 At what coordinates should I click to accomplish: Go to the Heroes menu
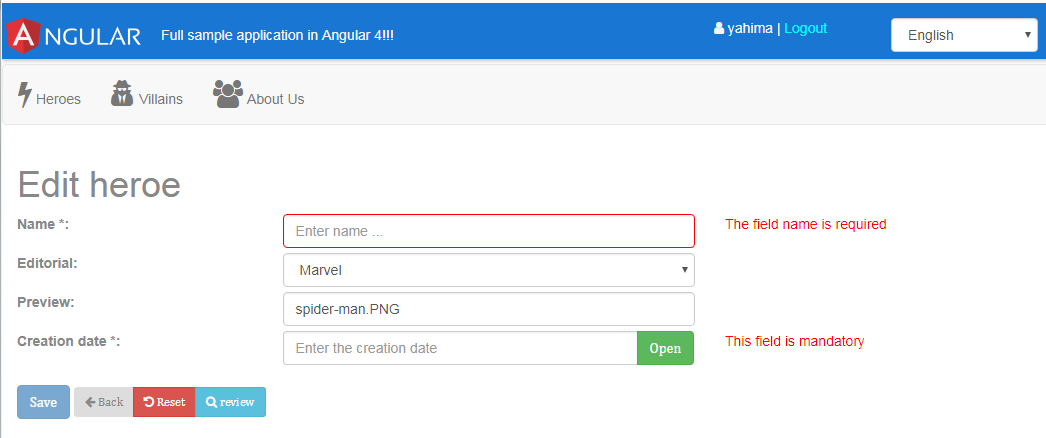(58, 99)
